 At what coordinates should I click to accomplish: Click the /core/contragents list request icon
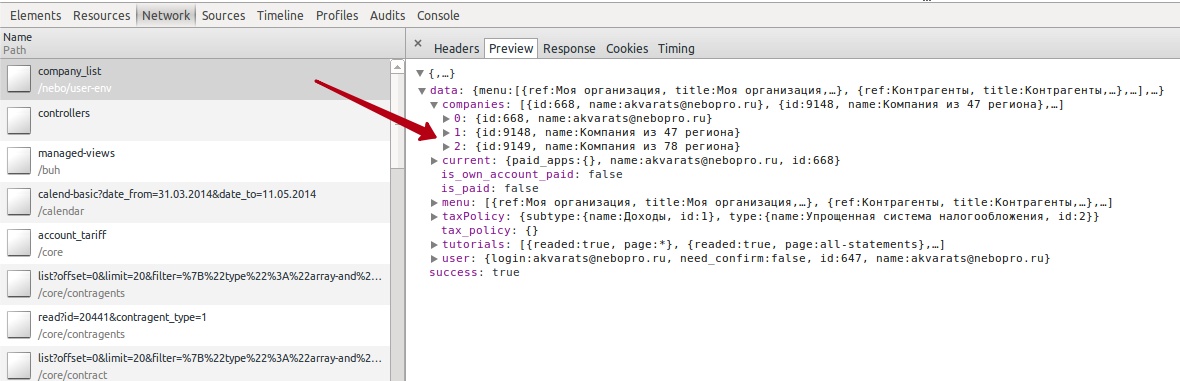pyautogui.click(x=19, y=284)
